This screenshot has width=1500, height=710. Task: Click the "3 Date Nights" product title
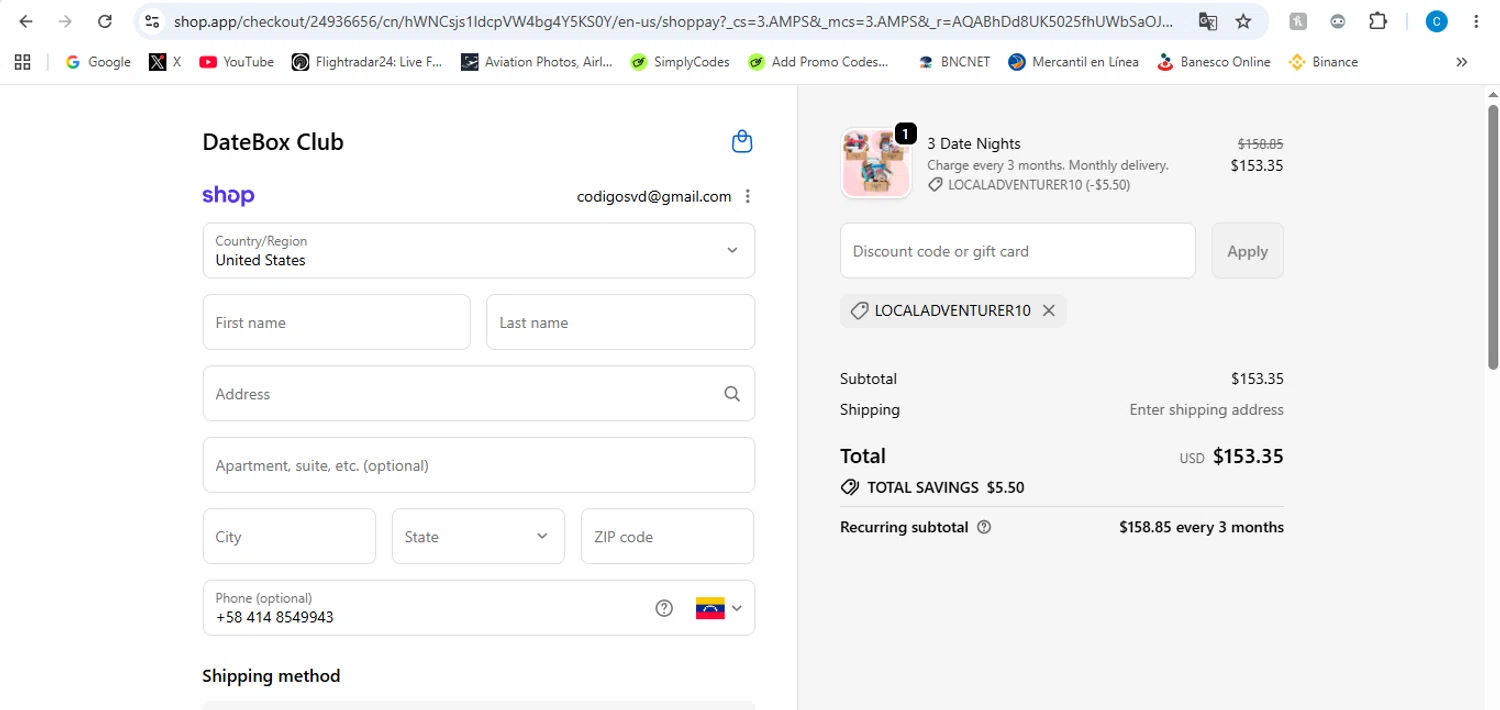coord(974,144)
